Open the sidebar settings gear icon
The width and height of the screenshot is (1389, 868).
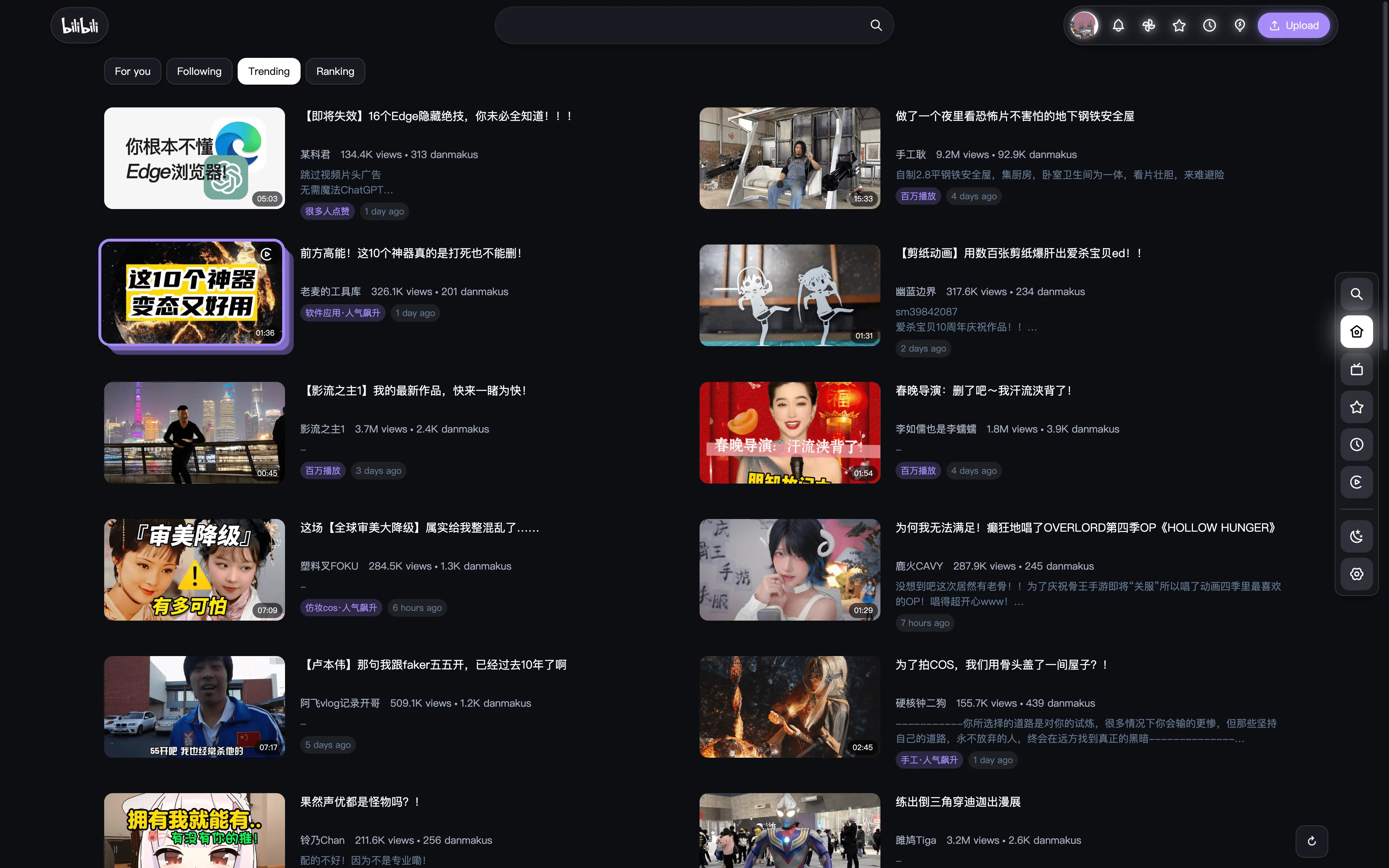[x=1356, y=574]
